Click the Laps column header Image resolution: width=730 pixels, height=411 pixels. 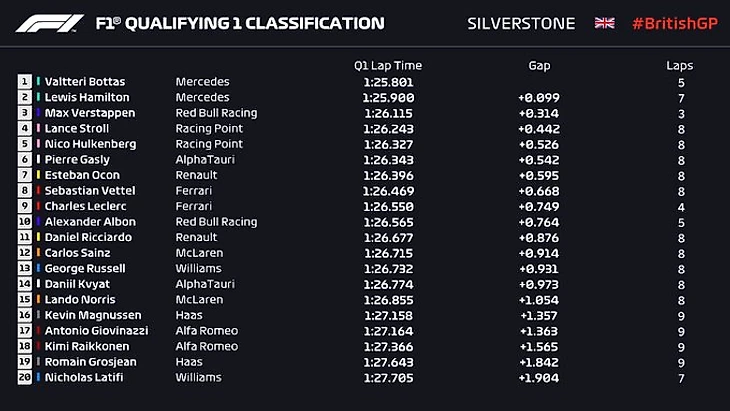point(680,66)
